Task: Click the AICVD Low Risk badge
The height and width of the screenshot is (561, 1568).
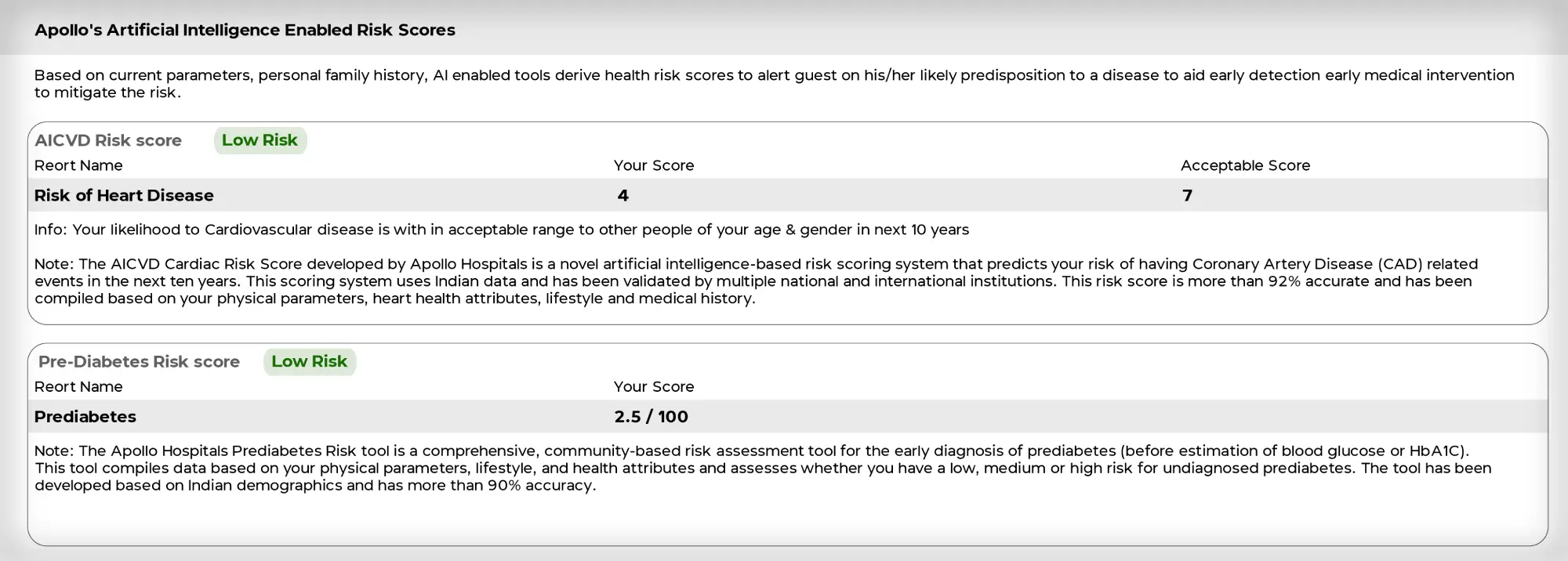Action: coord(260,140)
